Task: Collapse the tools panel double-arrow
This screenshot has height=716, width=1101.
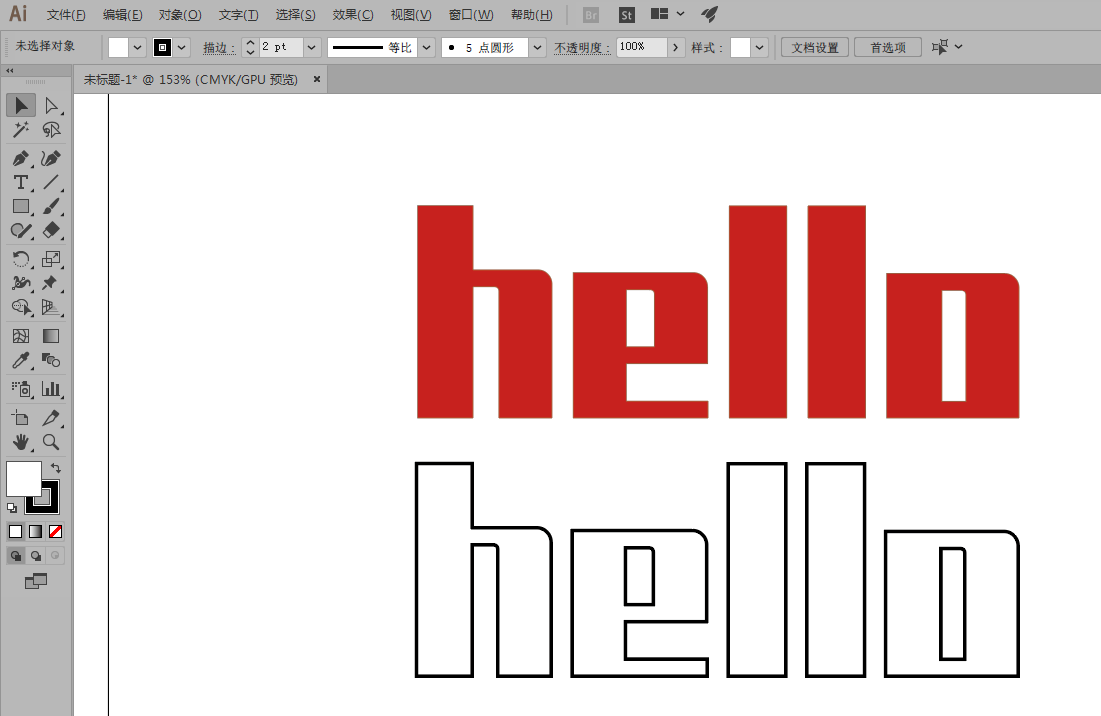Action: [10, 71]
